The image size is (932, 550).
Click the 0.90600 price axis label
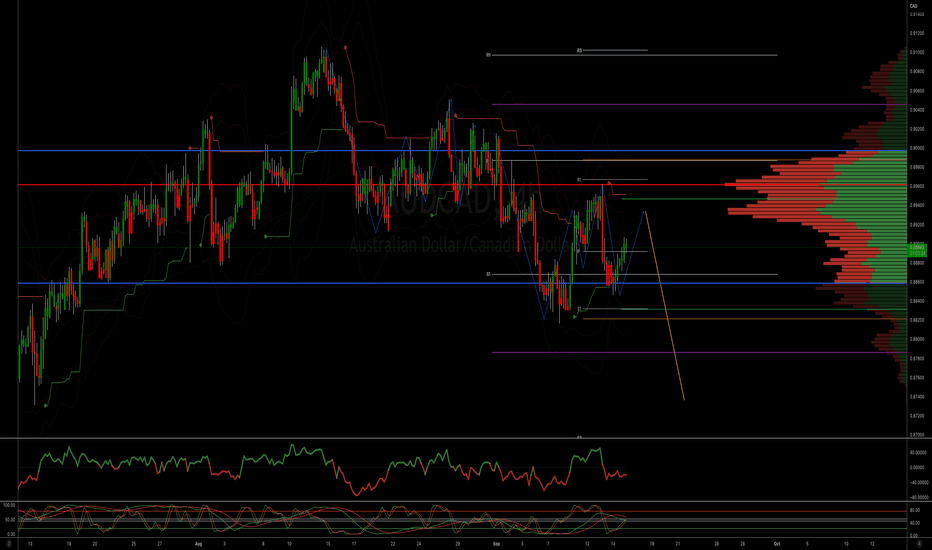[918, 91]
